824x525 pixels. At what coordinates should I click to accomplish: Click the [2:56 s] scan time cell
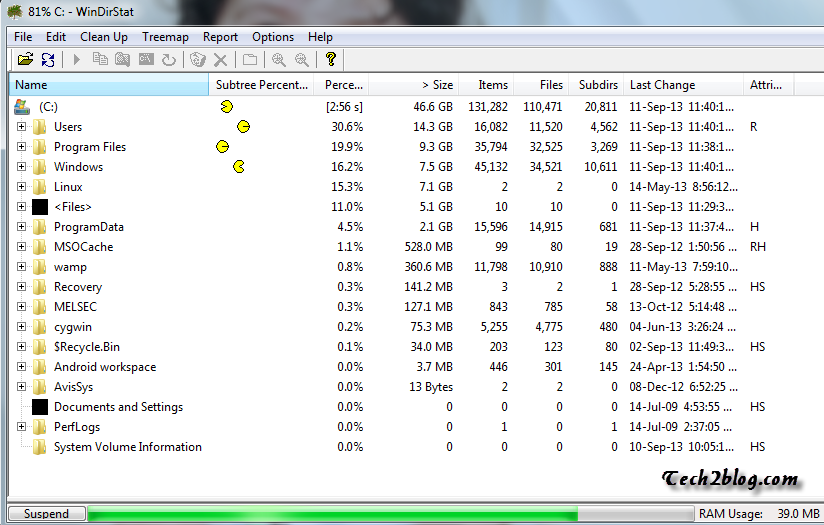tap(344, 107)
